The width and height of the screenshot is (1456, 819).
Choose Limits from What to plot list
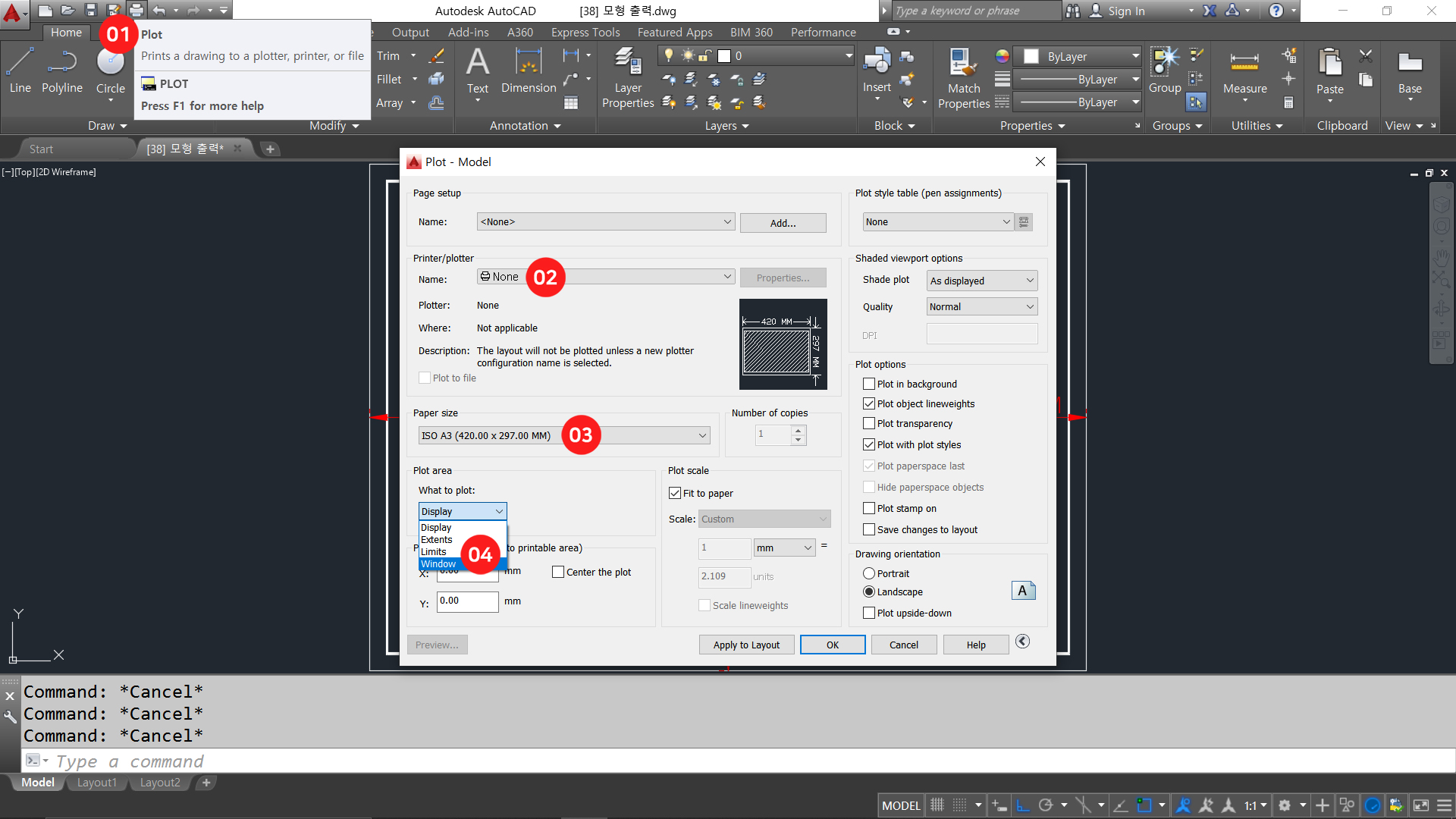click(x=433, y=552)
